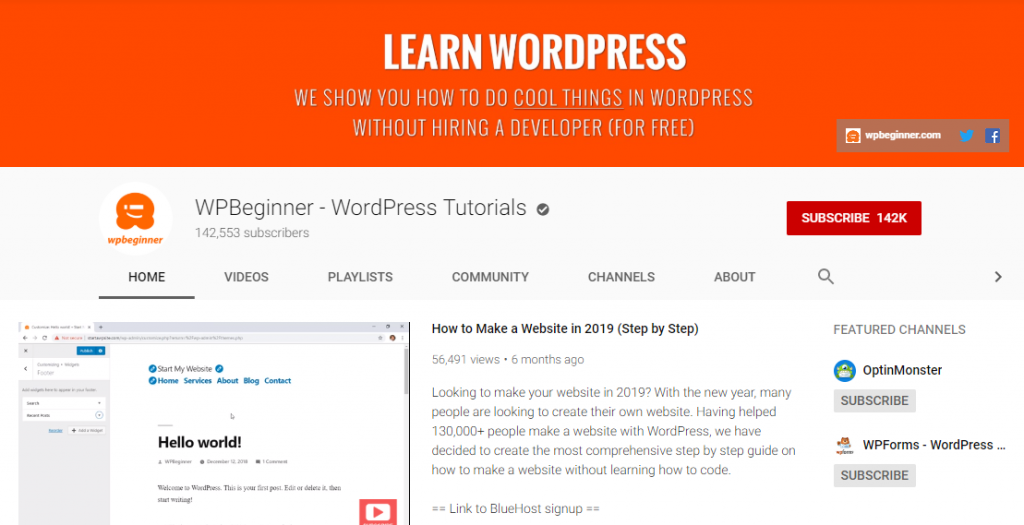The image size is (1024, 525).
Task: Click the OptinMonster channel avatar
Action: 844,371
